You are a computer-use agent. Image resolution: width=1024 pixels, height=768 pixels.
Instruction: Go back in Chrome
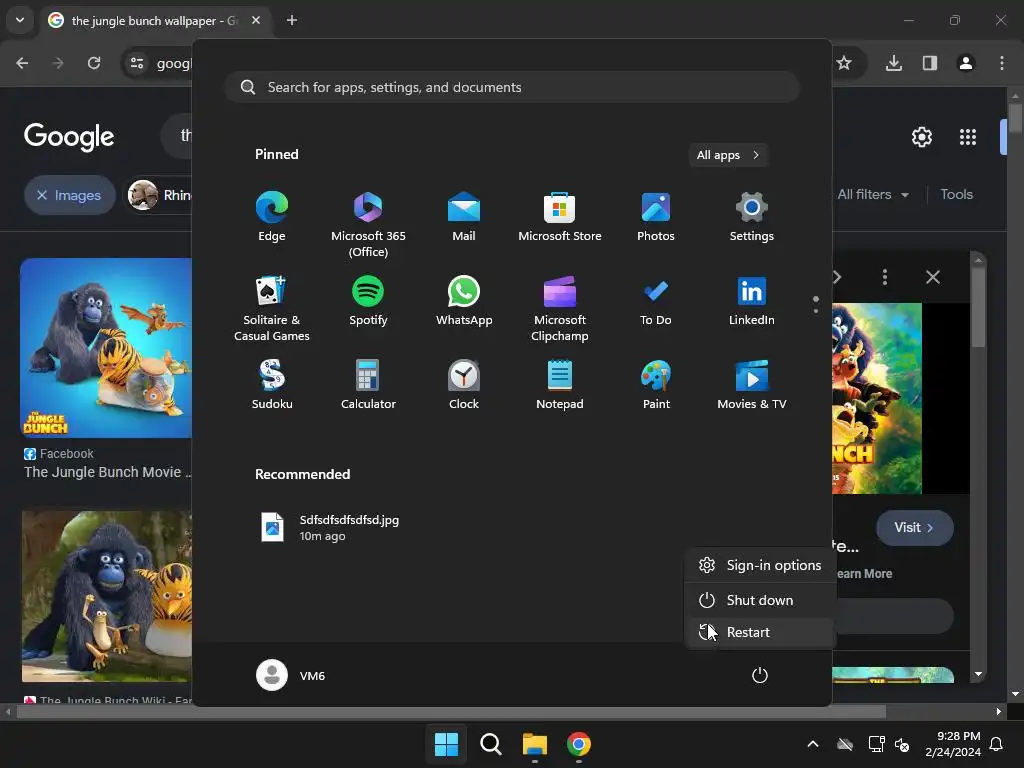coord(22,63)
